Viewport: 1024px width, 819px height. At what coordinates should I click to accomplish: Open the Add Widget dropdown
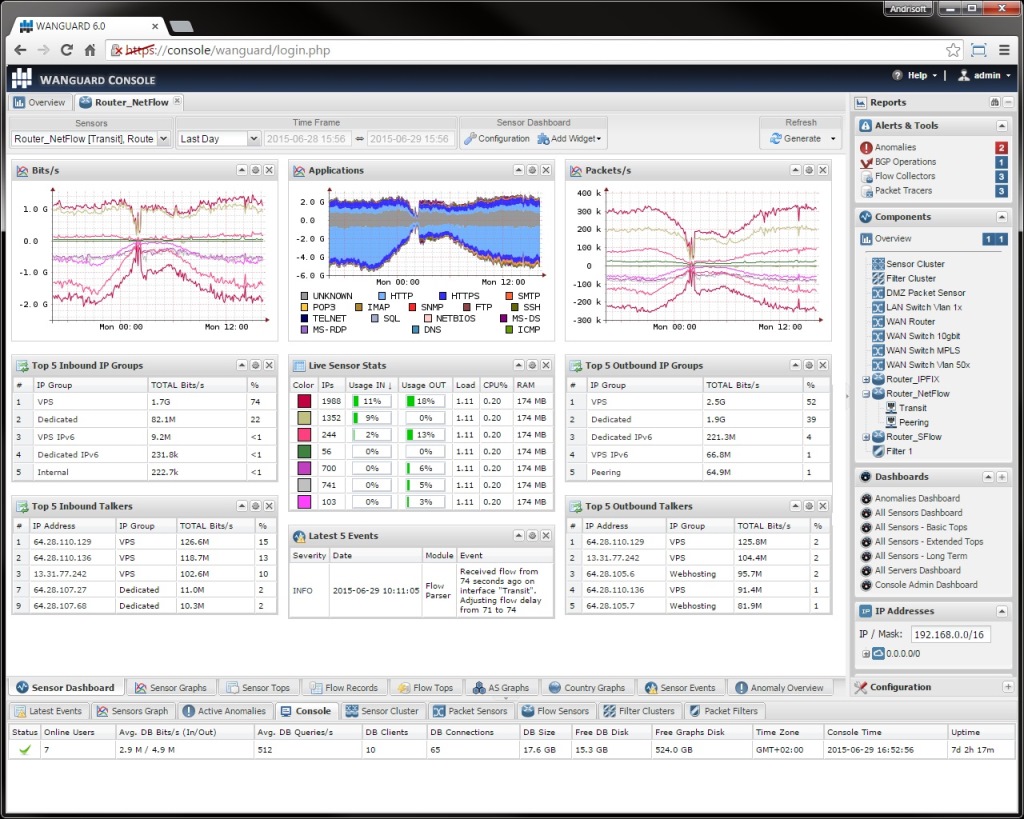(569, 138)
